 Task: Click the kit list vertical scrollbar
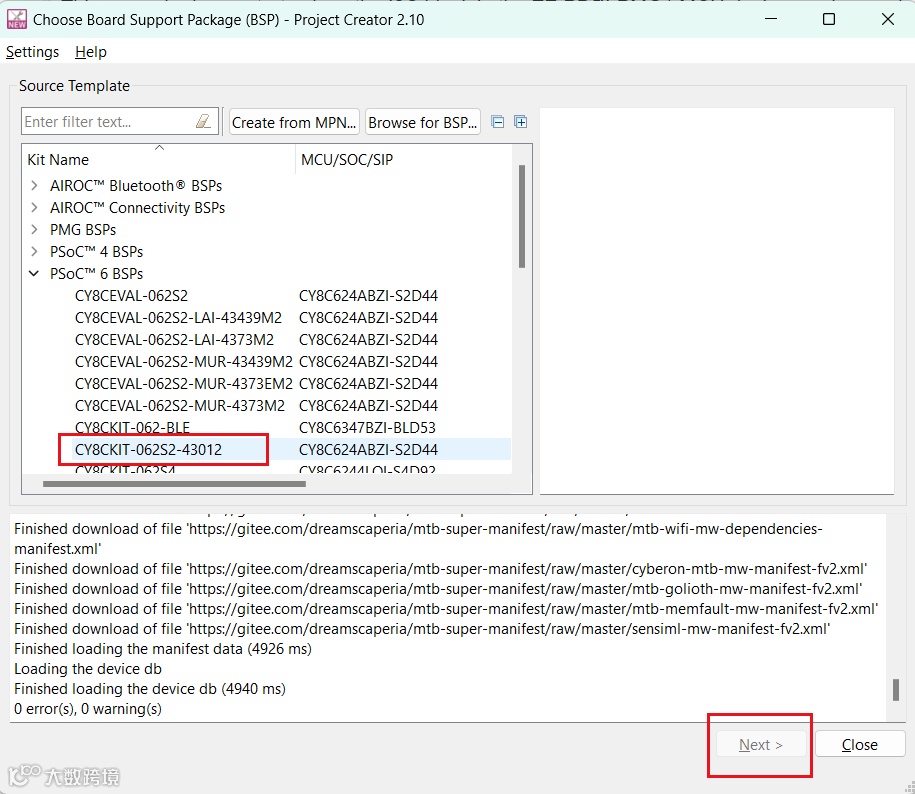[x=522, y=216]
